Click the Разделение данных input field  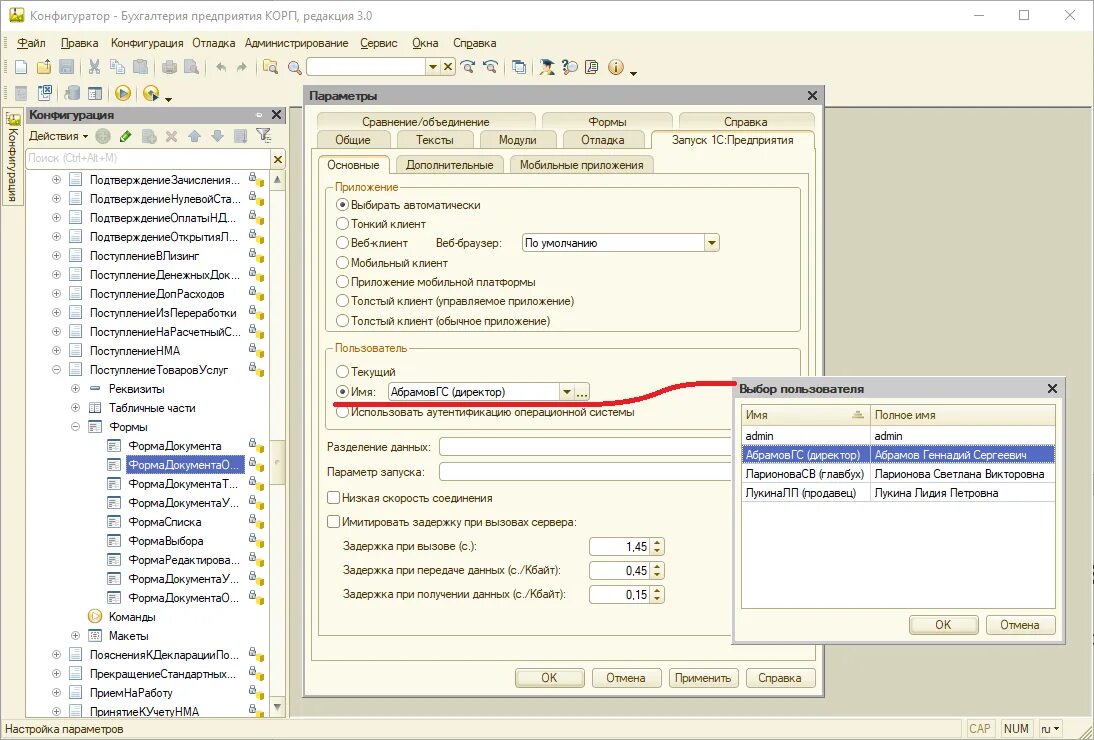[x=587, y=446]
